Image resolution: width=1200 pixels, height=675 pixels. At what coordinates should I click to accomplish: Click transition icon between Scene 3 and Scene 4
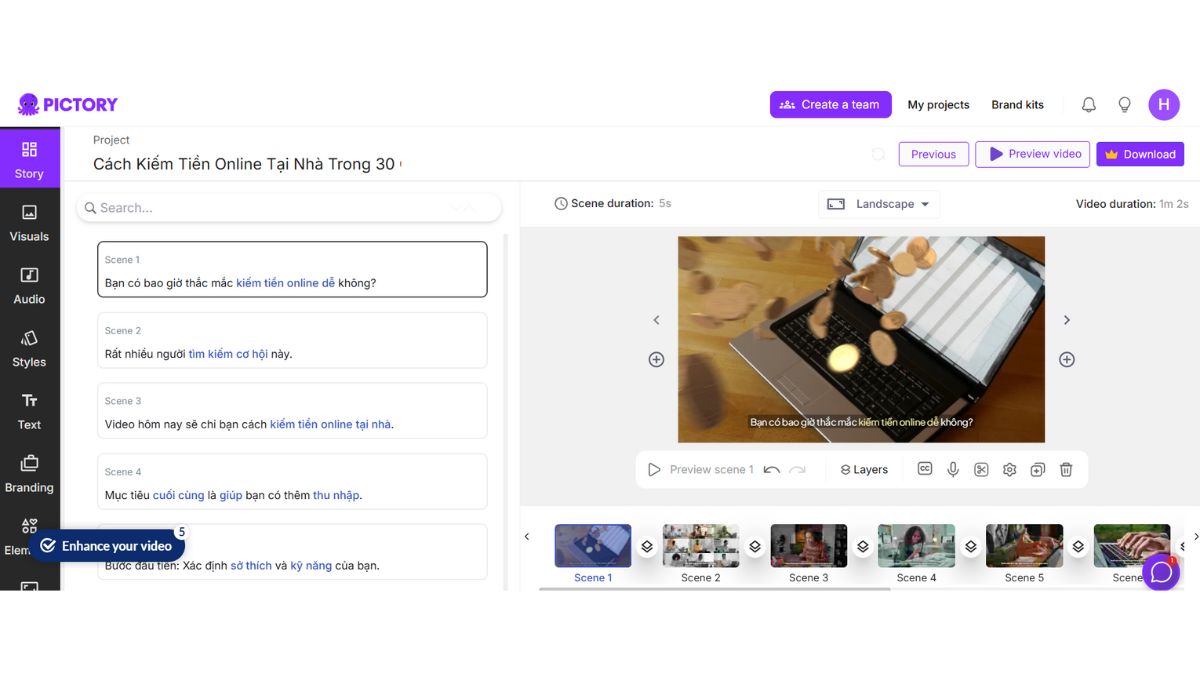coord(863,547)
